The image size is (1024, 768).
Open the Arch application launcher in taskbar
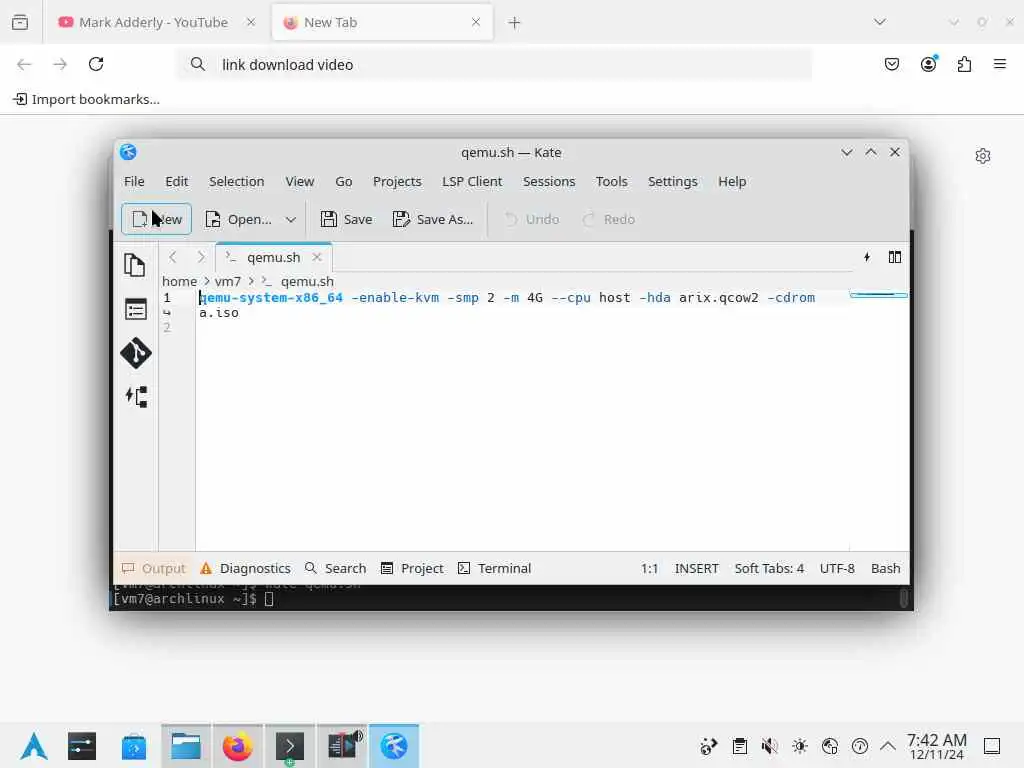(34, 746)
